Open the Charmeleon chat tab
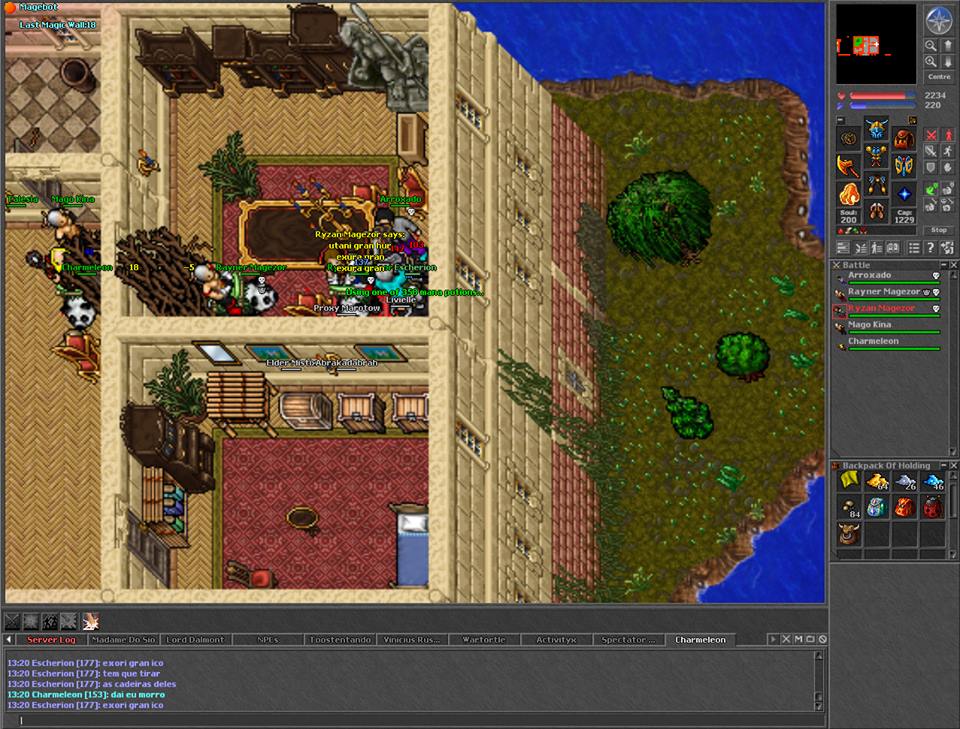 [700, 640]
